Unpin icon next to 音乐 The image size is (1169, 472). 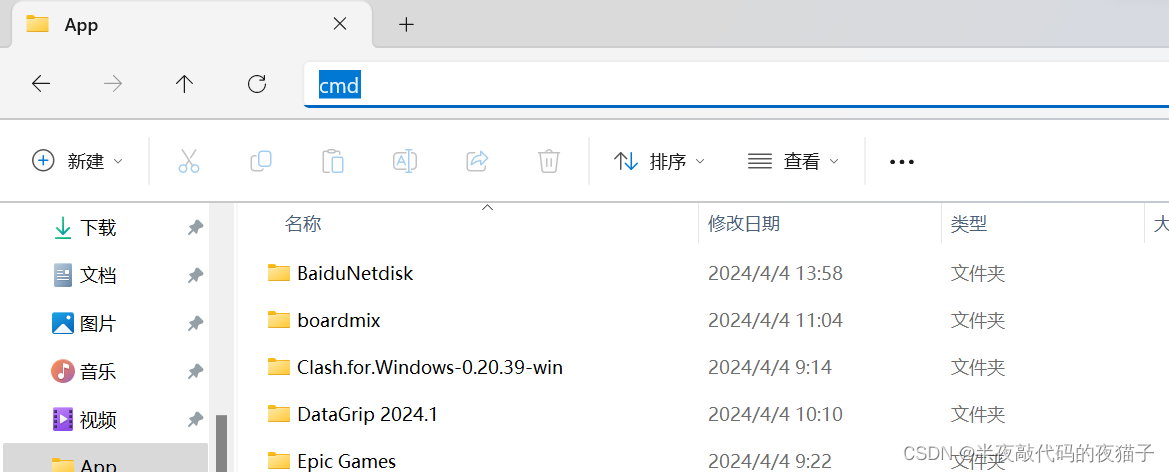pos(195,371)
